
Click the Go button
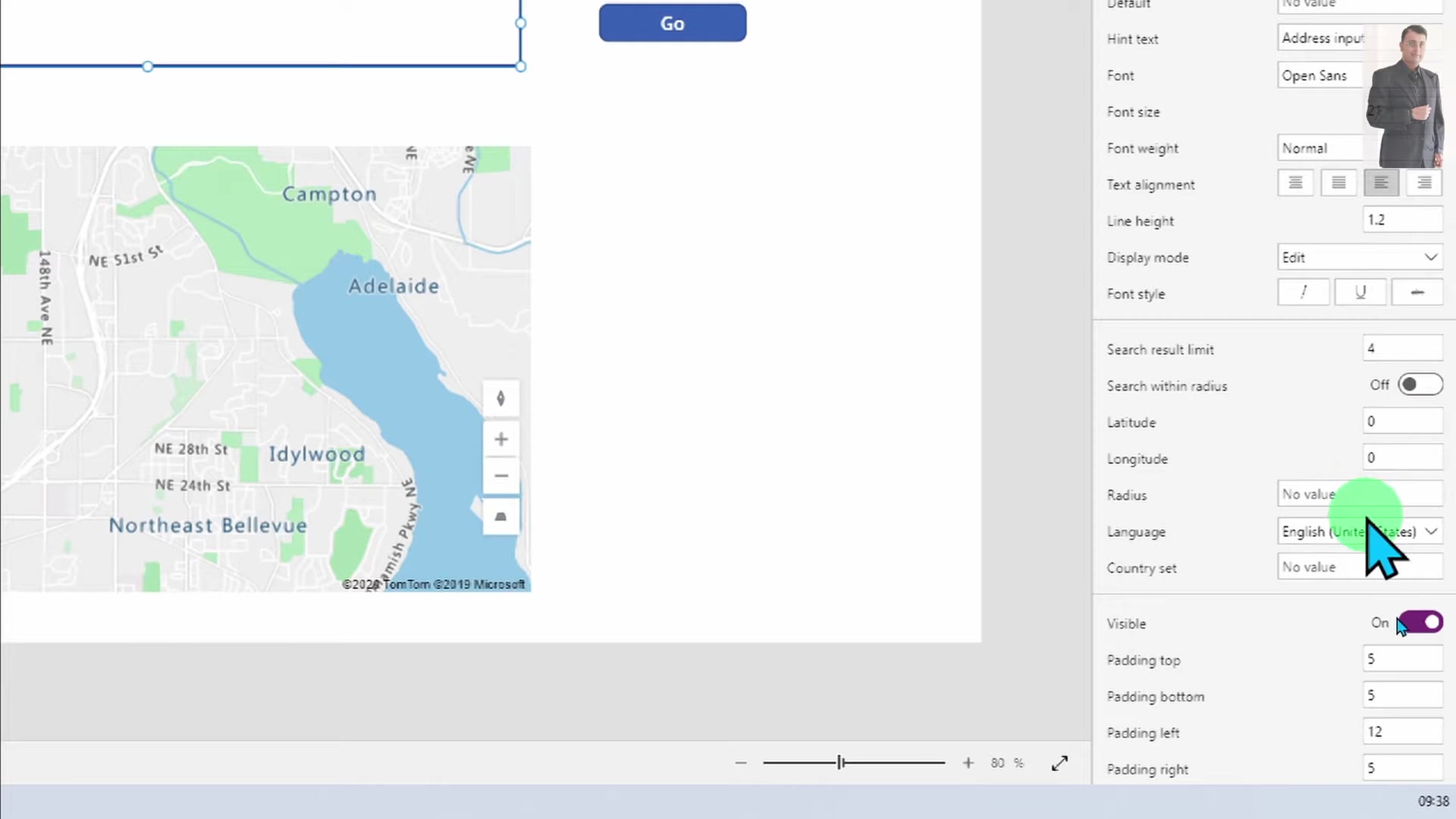(x=672, y=23)
